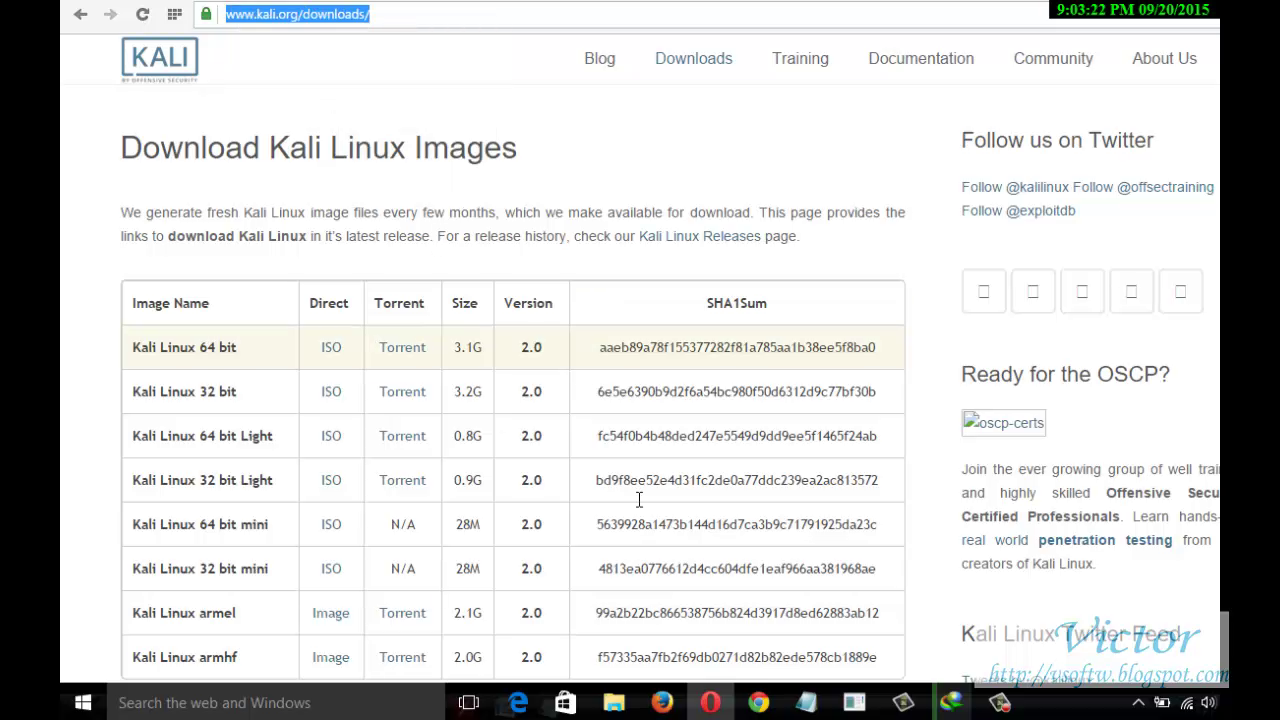Open the Wi-Fi network tray icon
The width and height of the screenshot is (1280, 720).
click(1187, 703)
